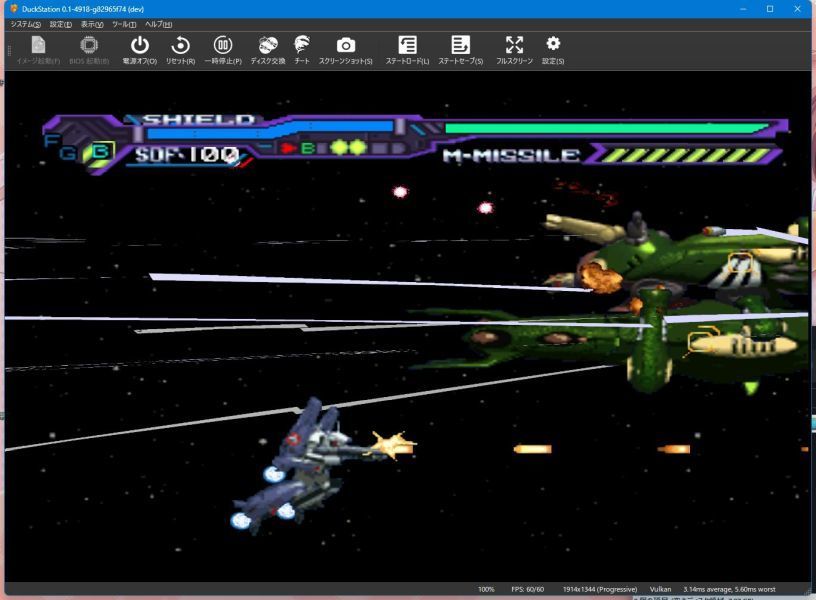Click the SDF-100 score label
This screenshot has height=600, width=816.
tap(187, 155)
